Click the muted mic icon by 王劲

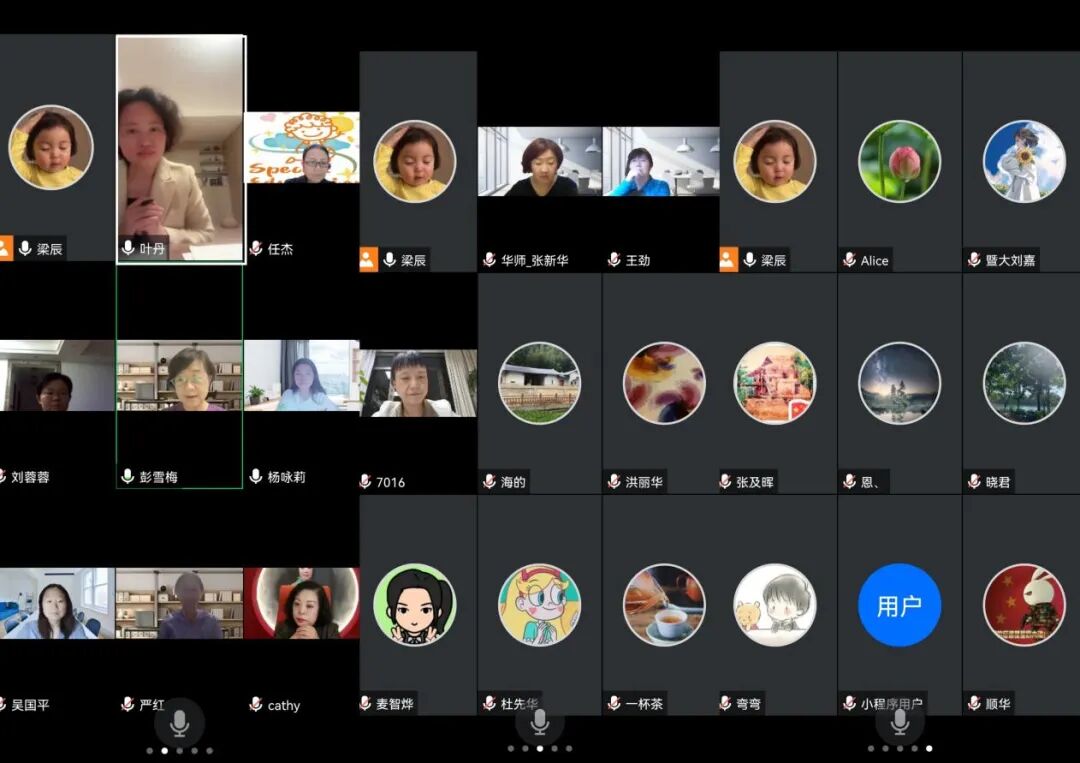(x=614, y=260)
